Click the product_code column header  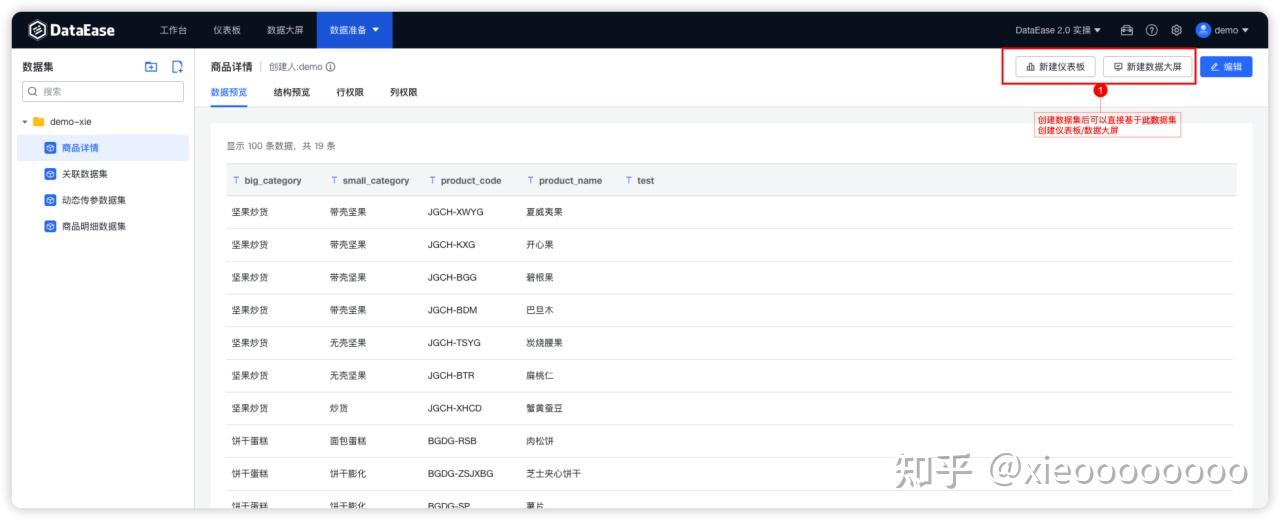click(x=471, y=181)
